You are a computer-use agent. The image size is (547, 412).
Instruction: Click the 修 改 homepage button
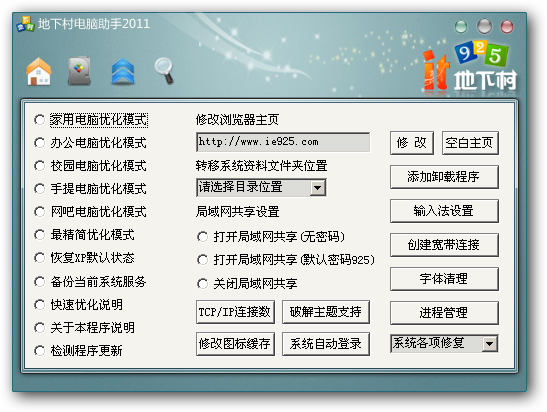[x=412, y=143]
